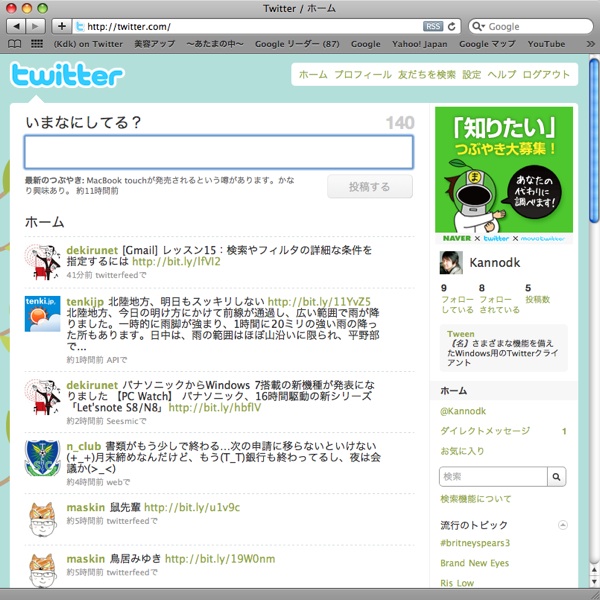
Task: Open @Kannodk mentions in sidebar
Action: [463, 411]
